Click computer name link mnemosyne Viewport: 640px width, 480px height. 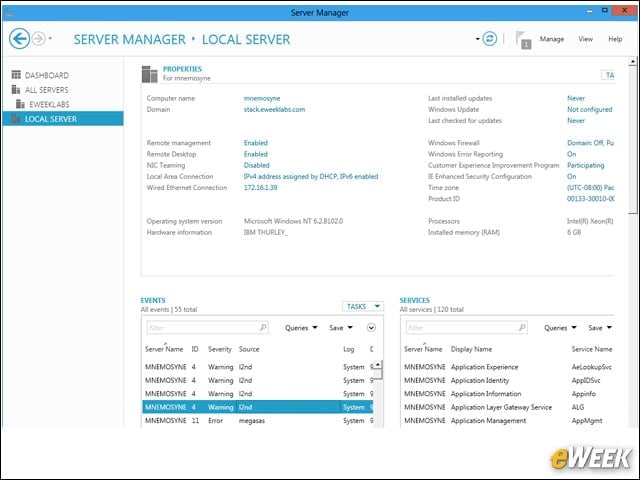(262, 98)
